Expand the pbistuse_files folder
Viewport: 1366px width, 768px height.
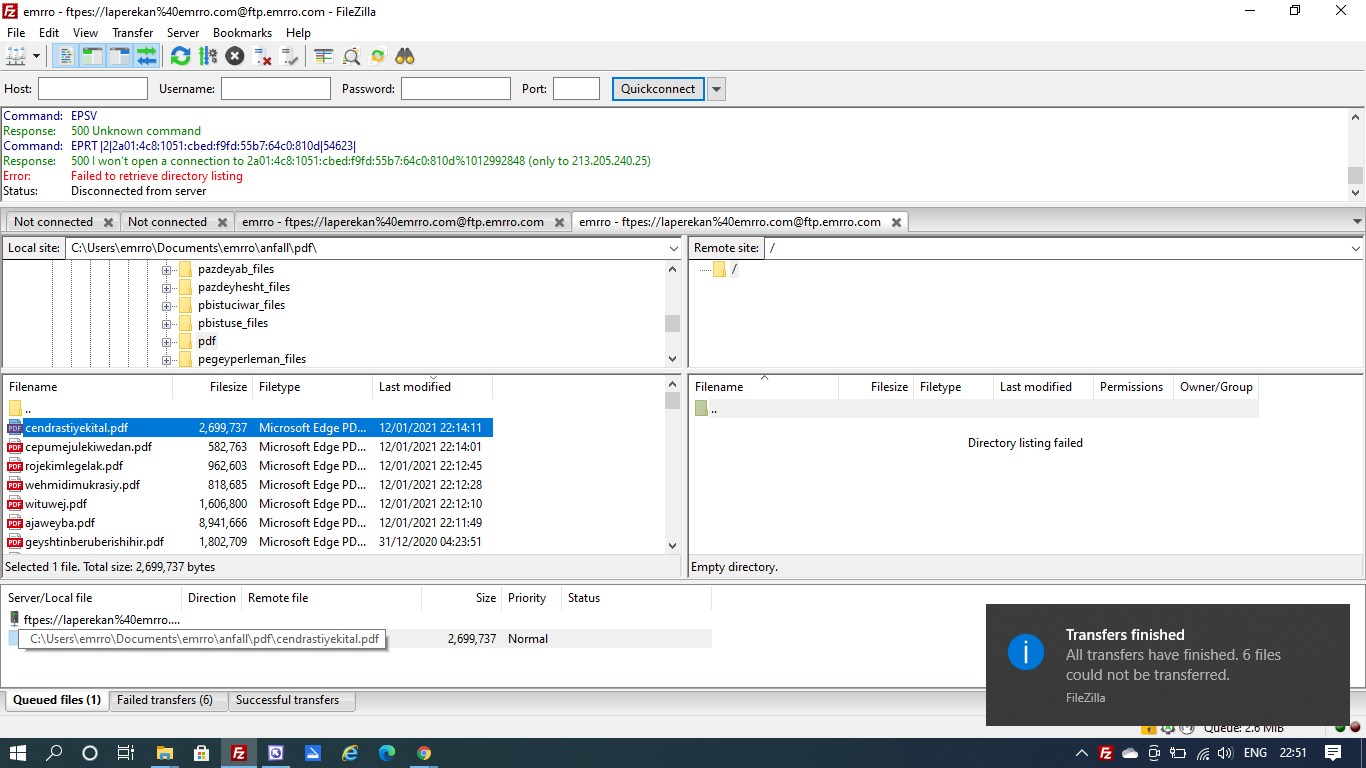[x=167, y=323]
